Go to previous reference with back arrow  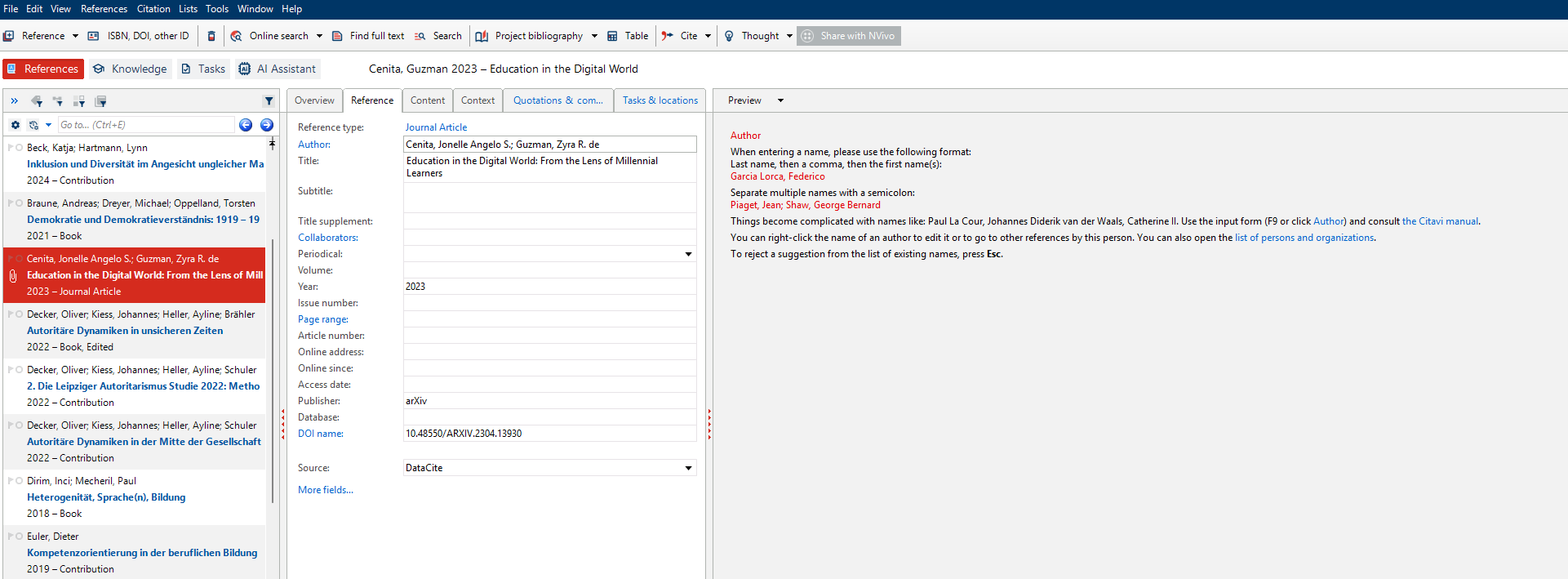coord(246,125)
